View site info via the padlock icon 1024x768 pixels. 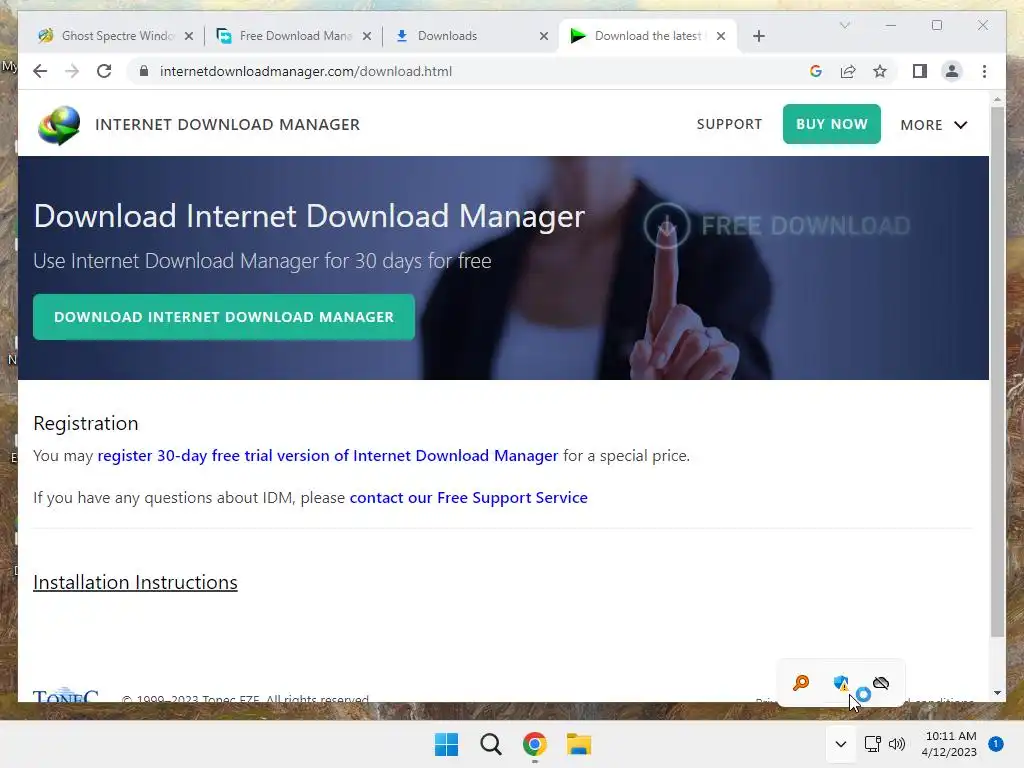click(144, 71)
